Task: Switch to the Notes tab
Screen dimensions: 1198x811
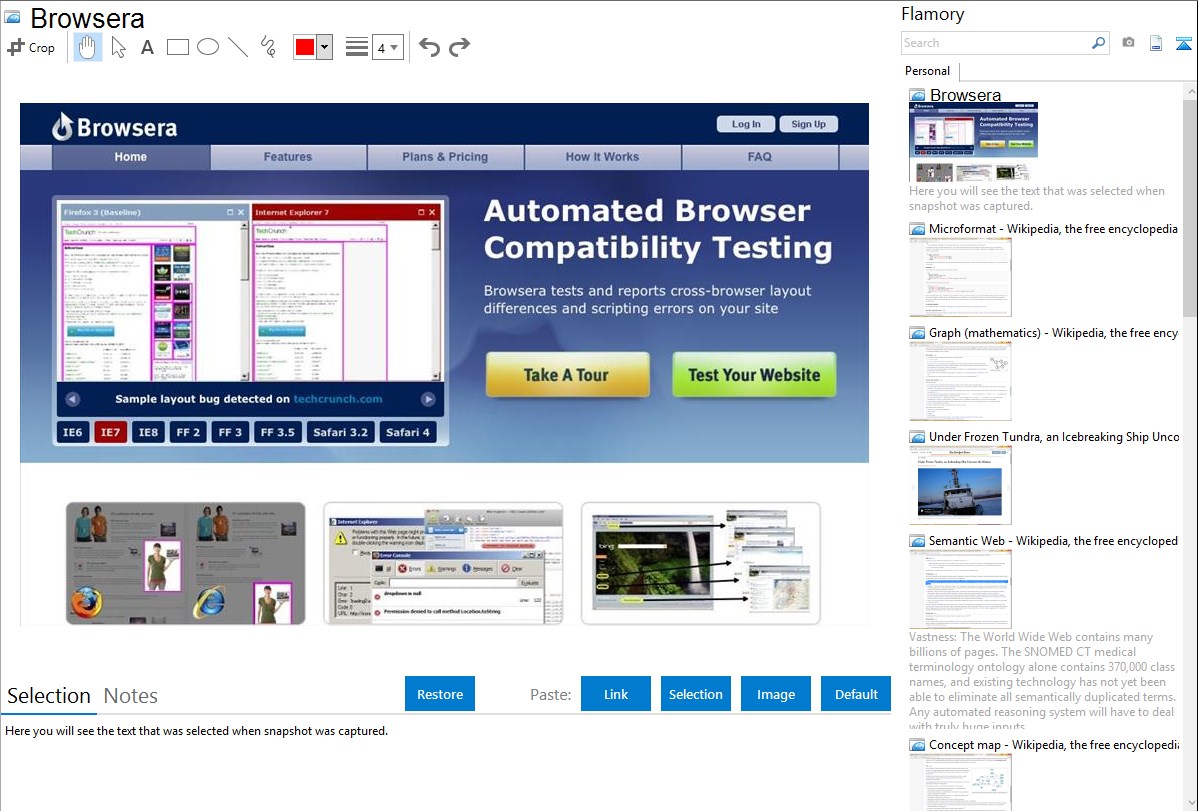Action: (x=131, y=696)
